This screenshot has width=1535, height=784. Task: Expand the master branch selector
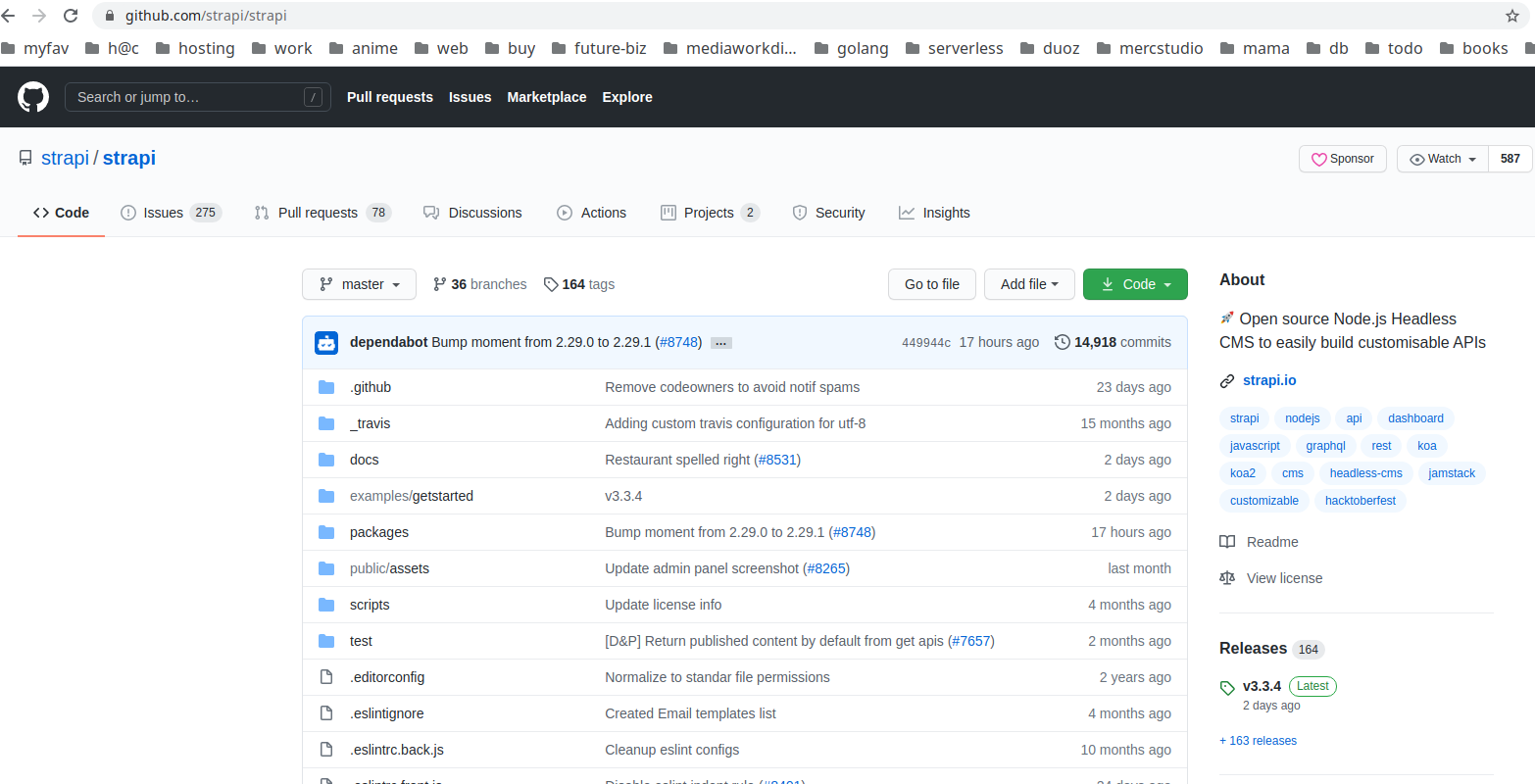(359, 284)
